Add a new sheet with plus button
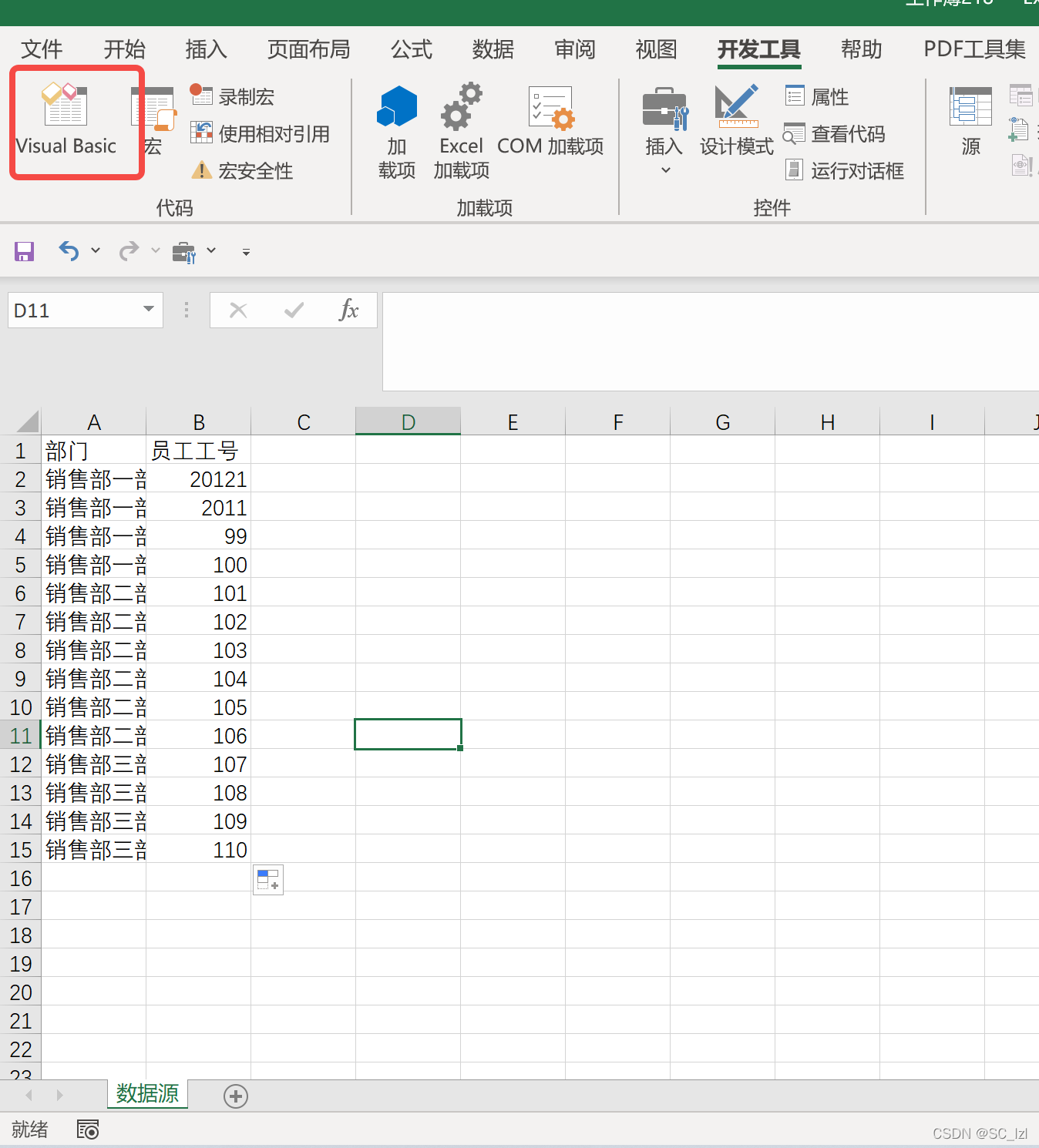1039x1148 pixels. 236,1096
